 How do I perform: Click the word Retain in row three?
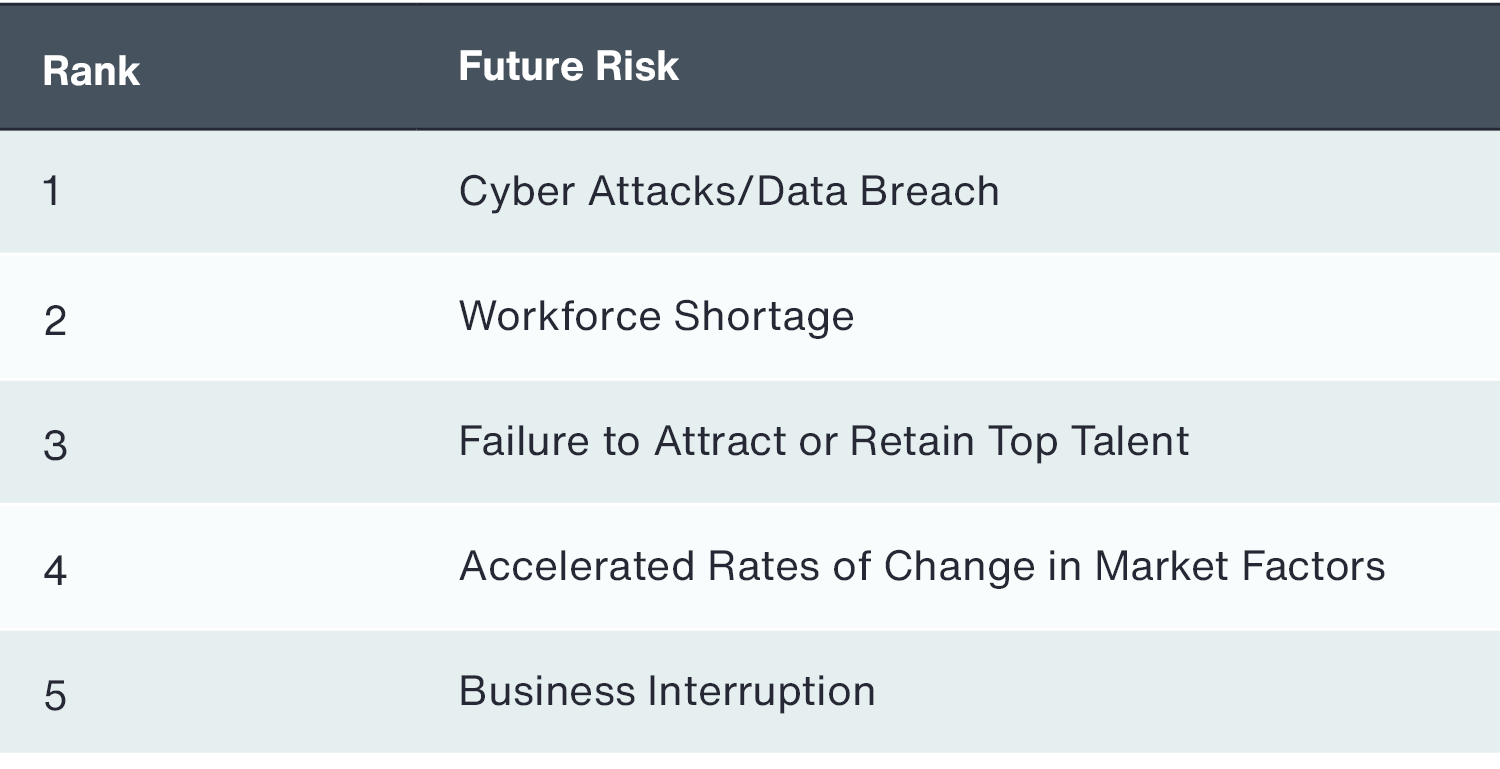point(911,442)
